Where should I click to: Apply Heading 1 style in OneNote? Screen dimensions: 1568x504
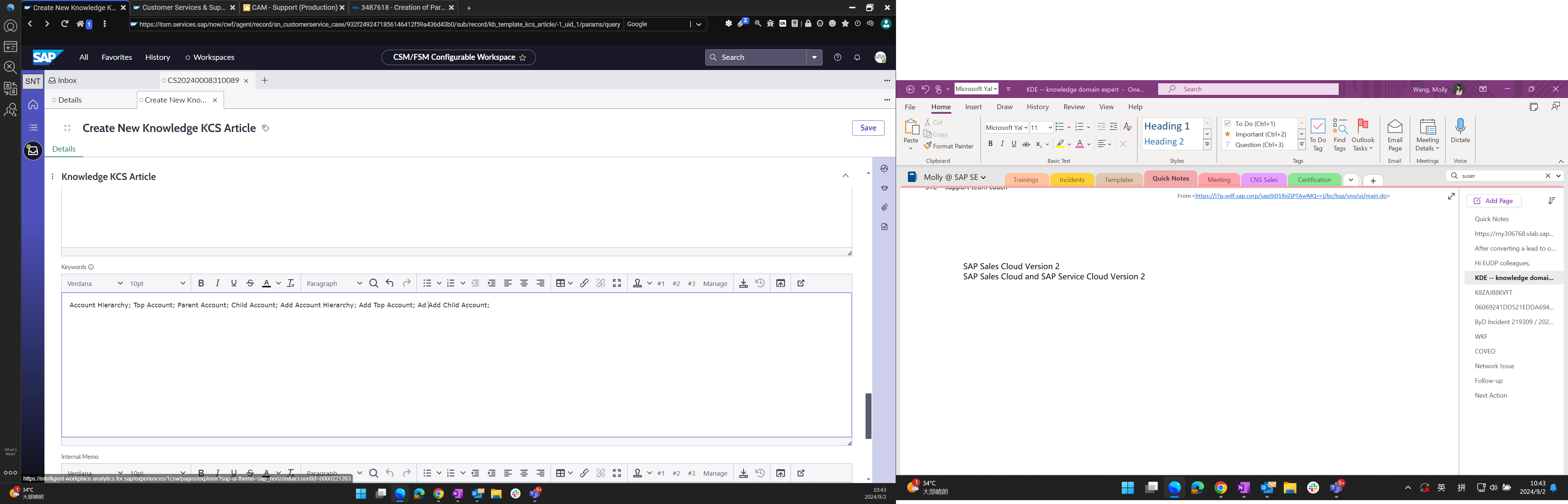point(1167,126)
